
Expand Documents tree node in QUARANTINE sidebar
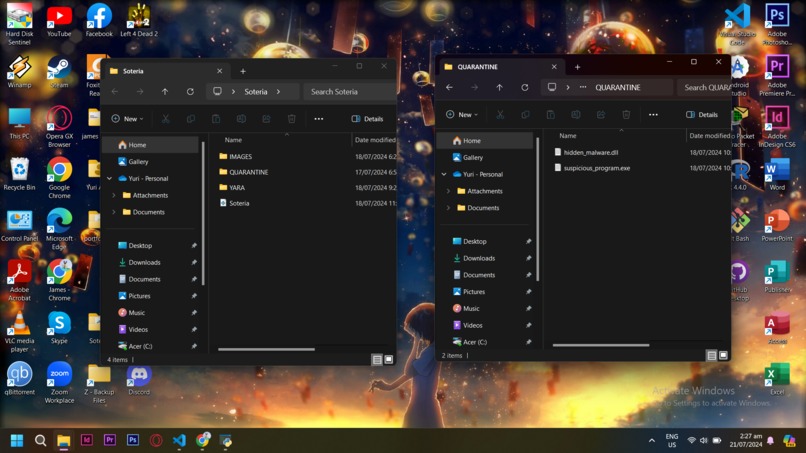[448, 208]
